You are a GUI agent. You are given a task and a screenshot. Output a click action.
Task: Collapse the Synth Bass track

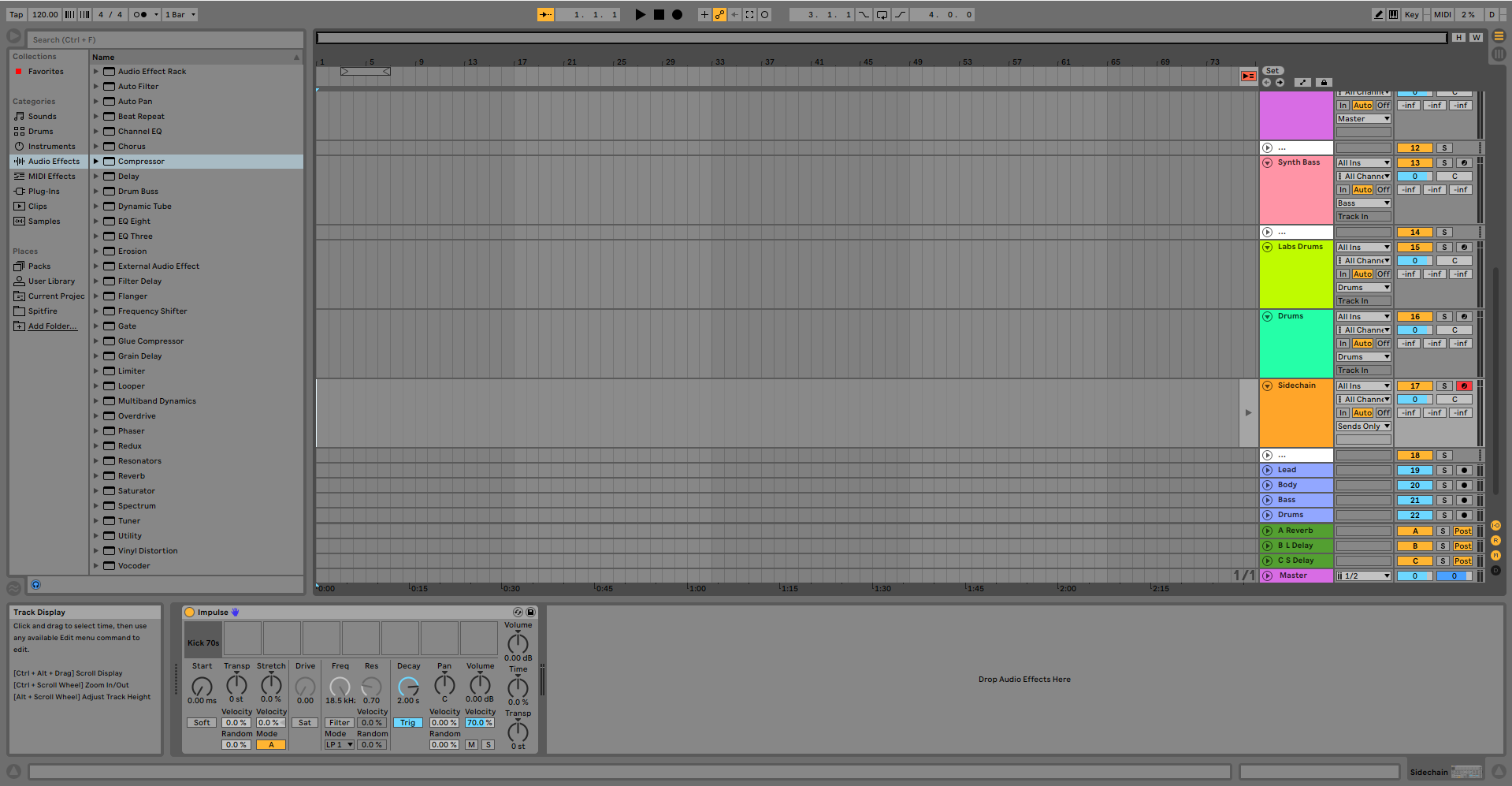[1267, 162]
